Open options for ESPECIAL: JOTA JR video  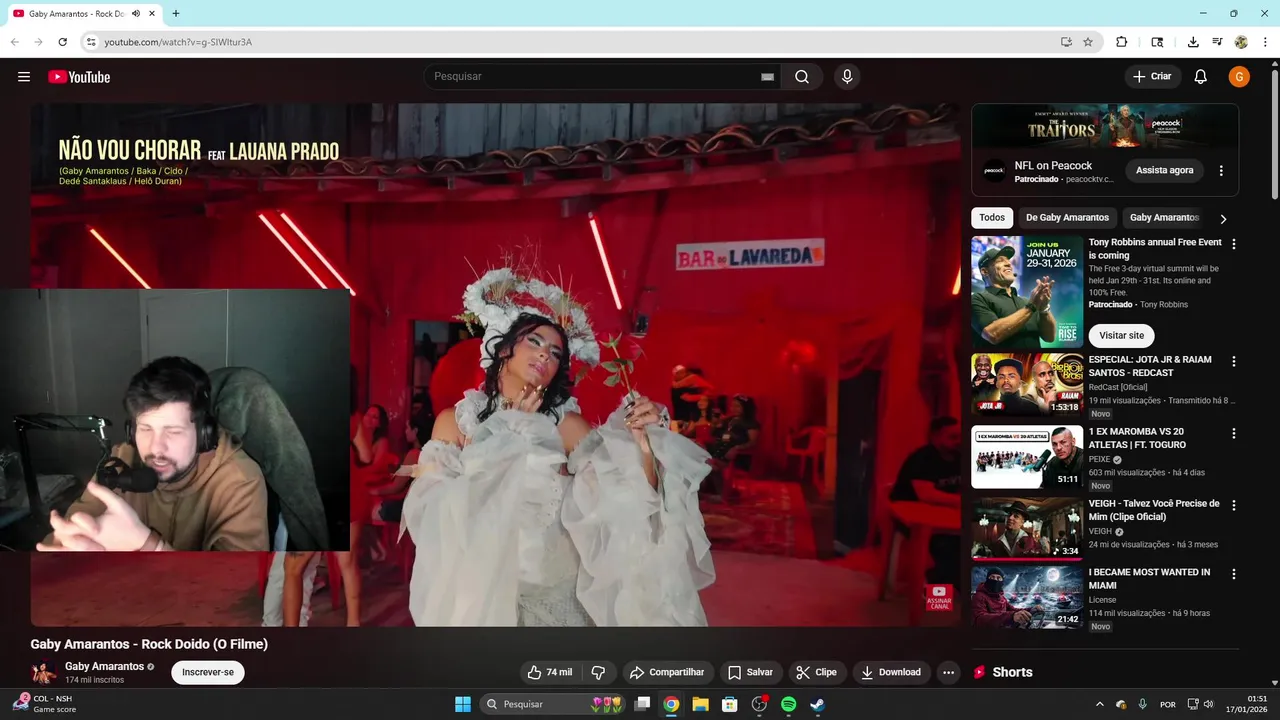point(1233,361)
